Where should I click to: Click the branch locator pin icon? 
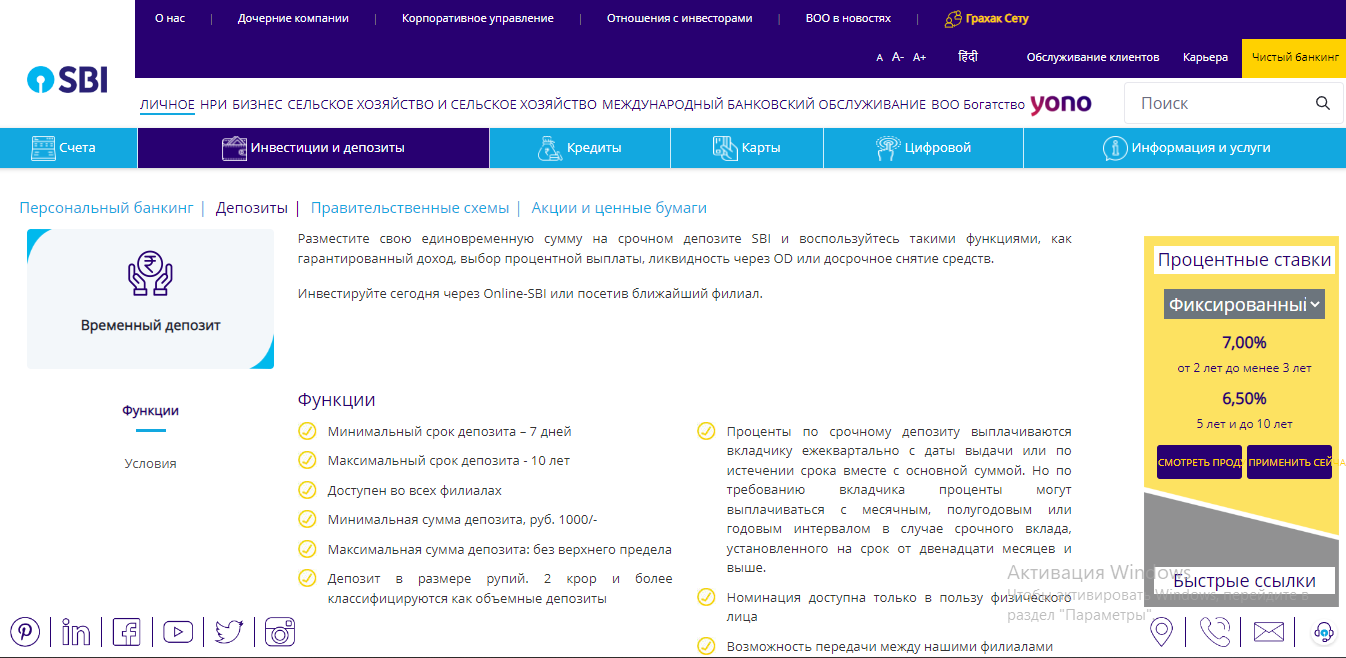[1162, 632]
